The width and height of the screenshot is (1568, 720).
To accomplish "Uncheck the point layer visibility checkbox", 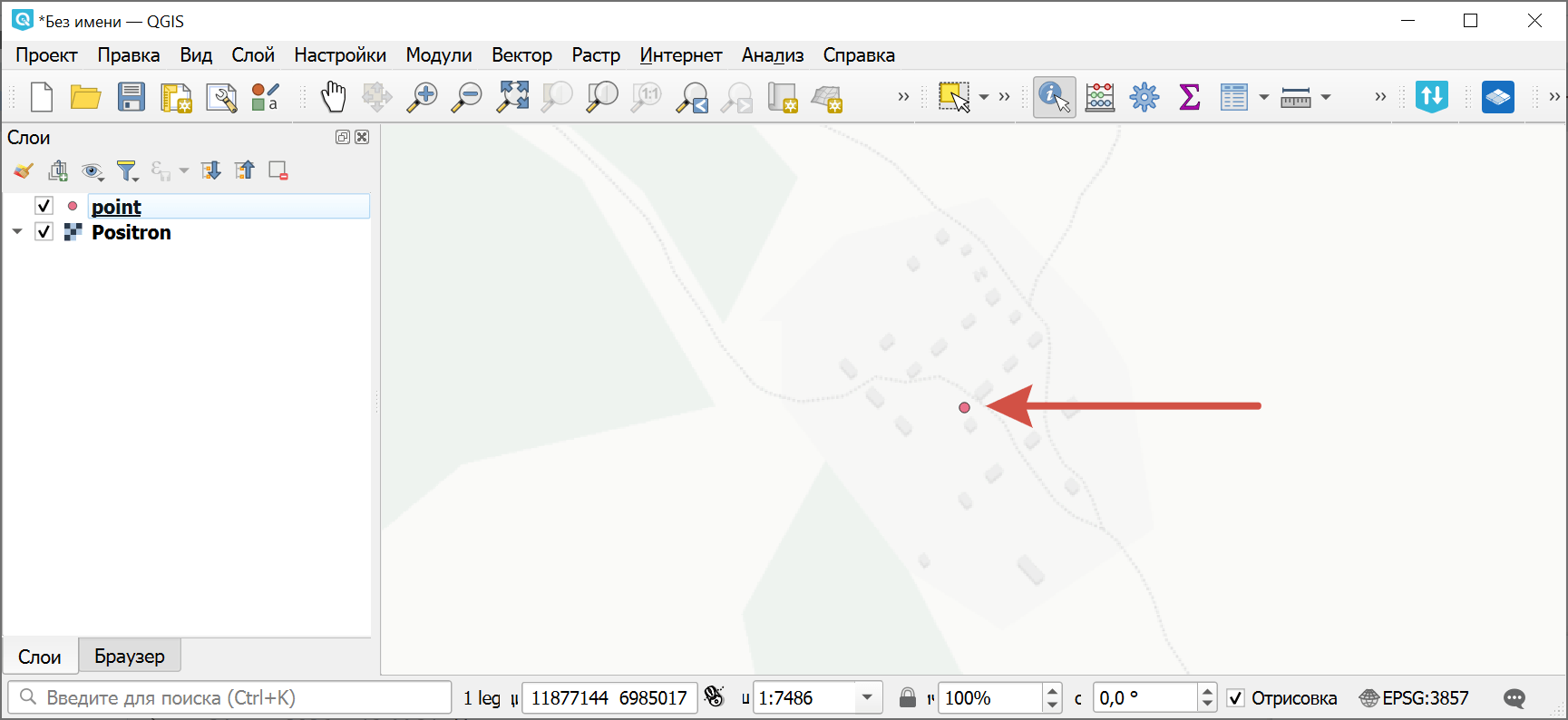I will point(44,206).
